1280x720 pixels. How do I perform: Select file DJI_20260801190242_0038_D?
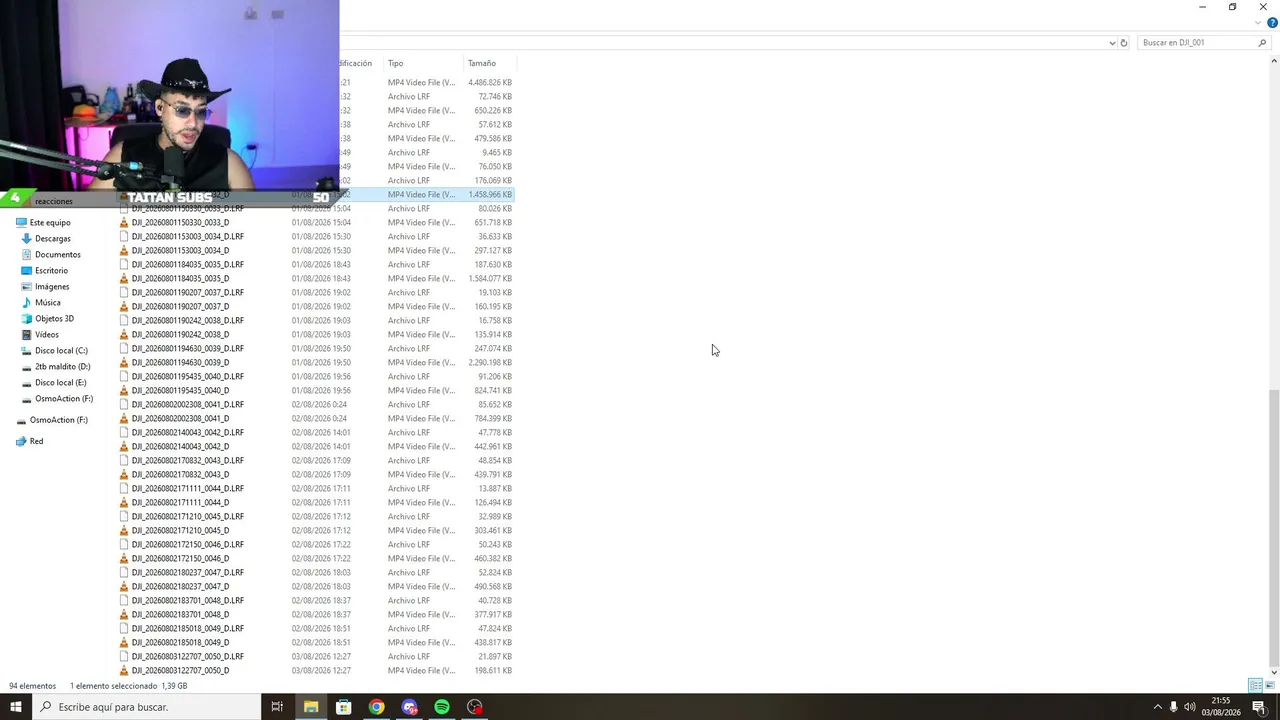pyautogui.click(x=180, y=335)
